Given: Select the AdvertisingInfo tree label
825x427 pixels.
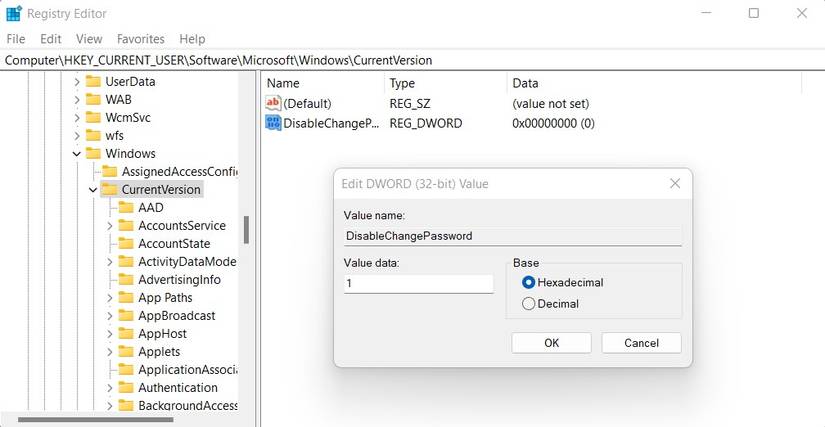Looking at the screenshot, I should (x=179, y=280).
